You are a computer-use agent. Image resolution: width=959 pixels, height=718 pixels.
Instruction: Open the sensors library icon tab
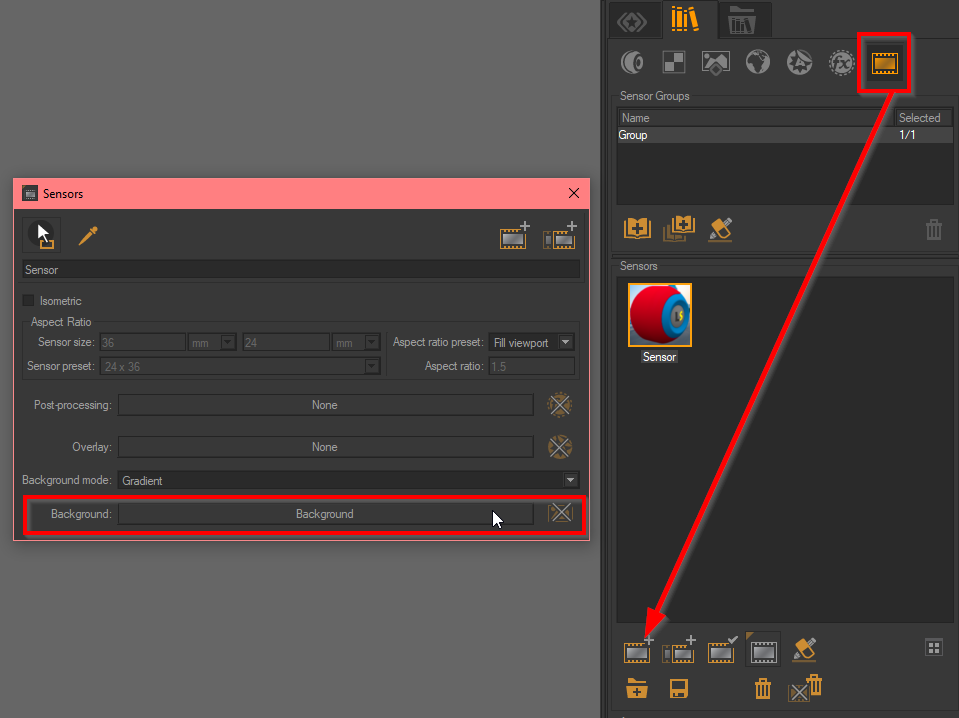click(884, 63)
